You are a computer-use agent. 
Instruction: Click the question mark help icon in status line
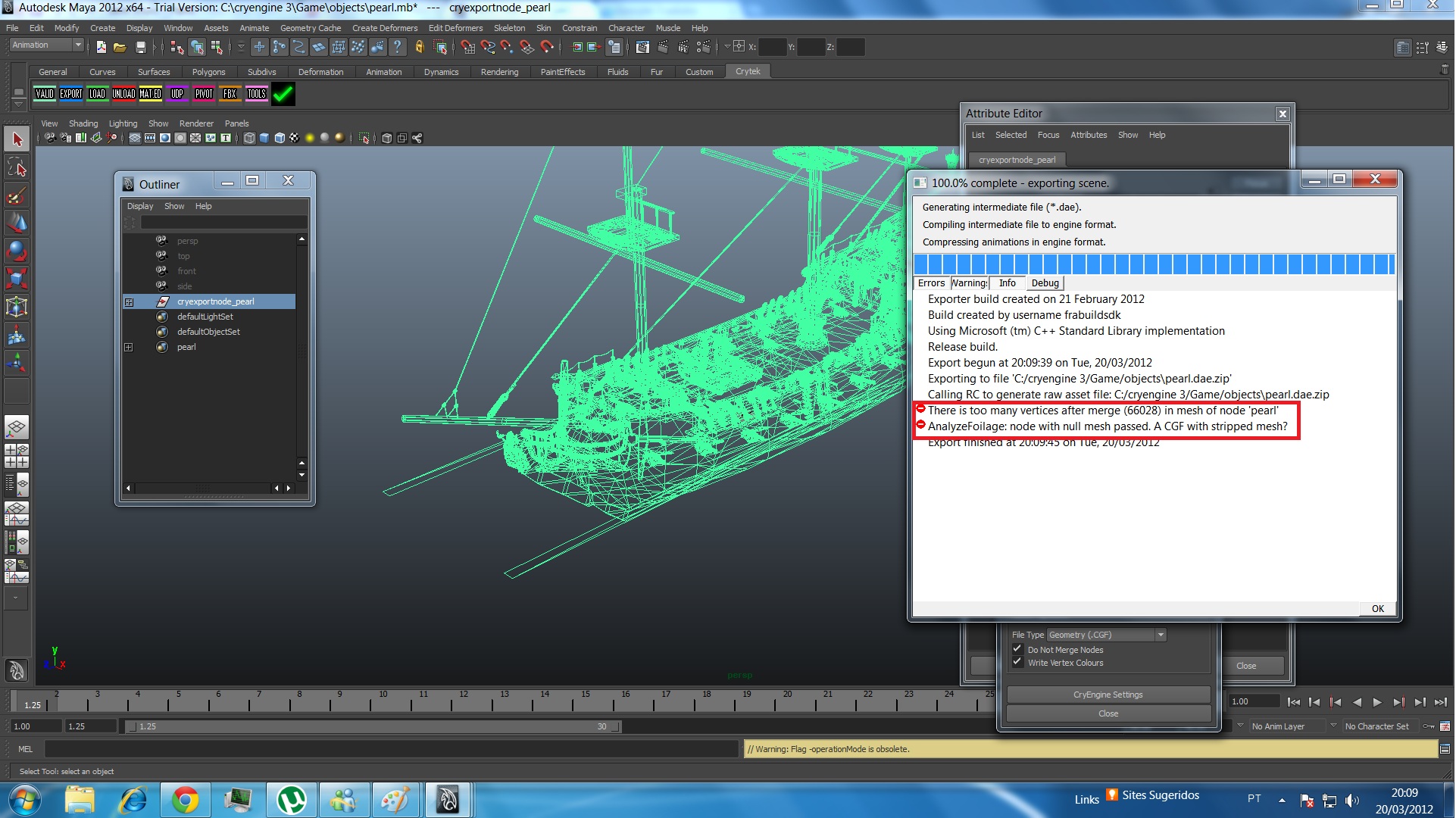click(398, 47)
